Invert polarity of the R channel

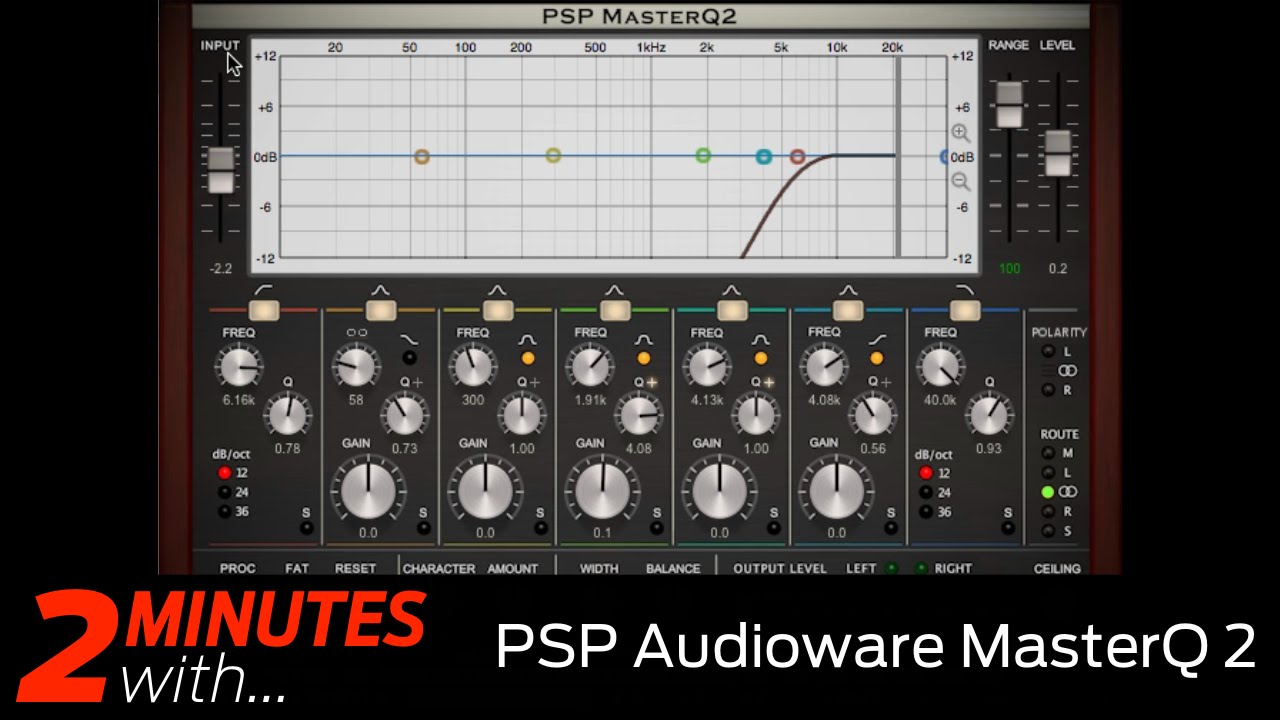1047,390
